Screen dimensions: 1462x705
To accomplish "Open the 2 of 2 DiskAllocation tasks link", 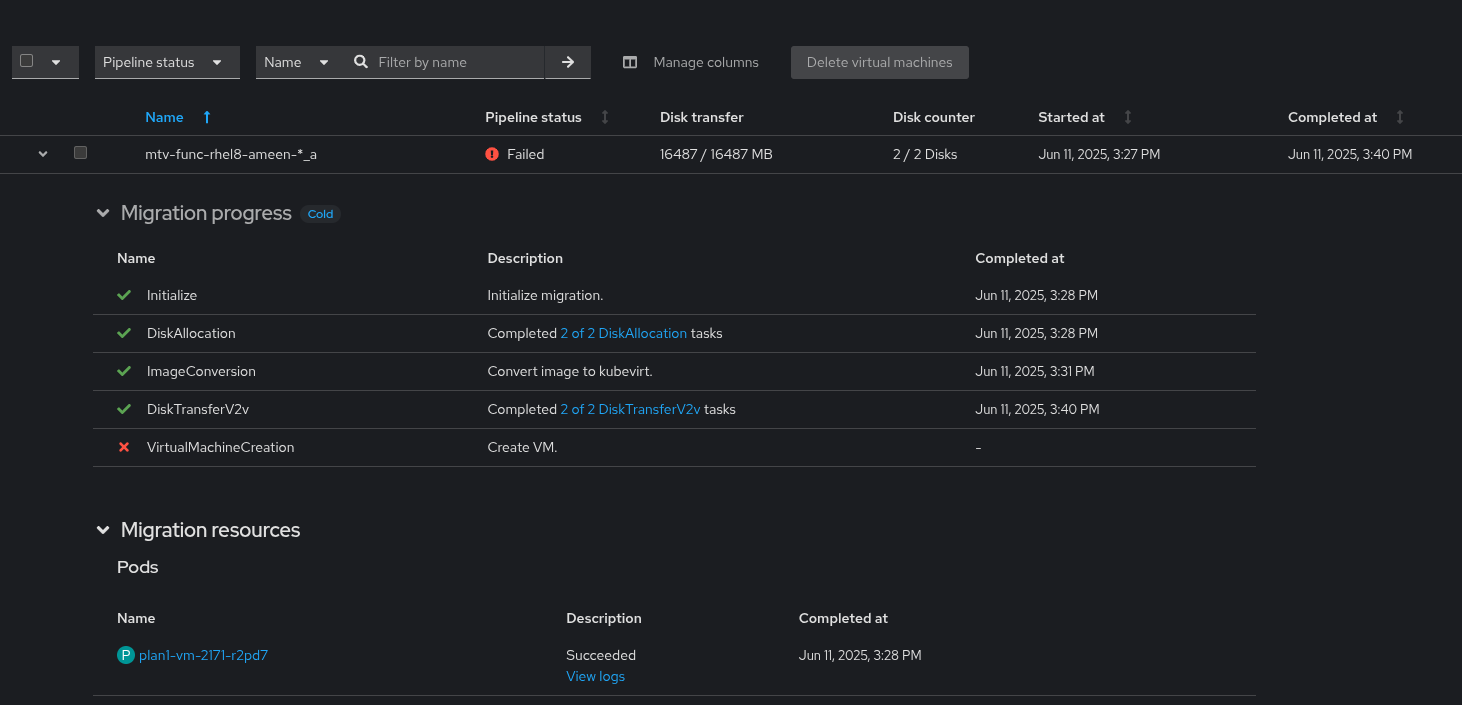I will [623, 333].
